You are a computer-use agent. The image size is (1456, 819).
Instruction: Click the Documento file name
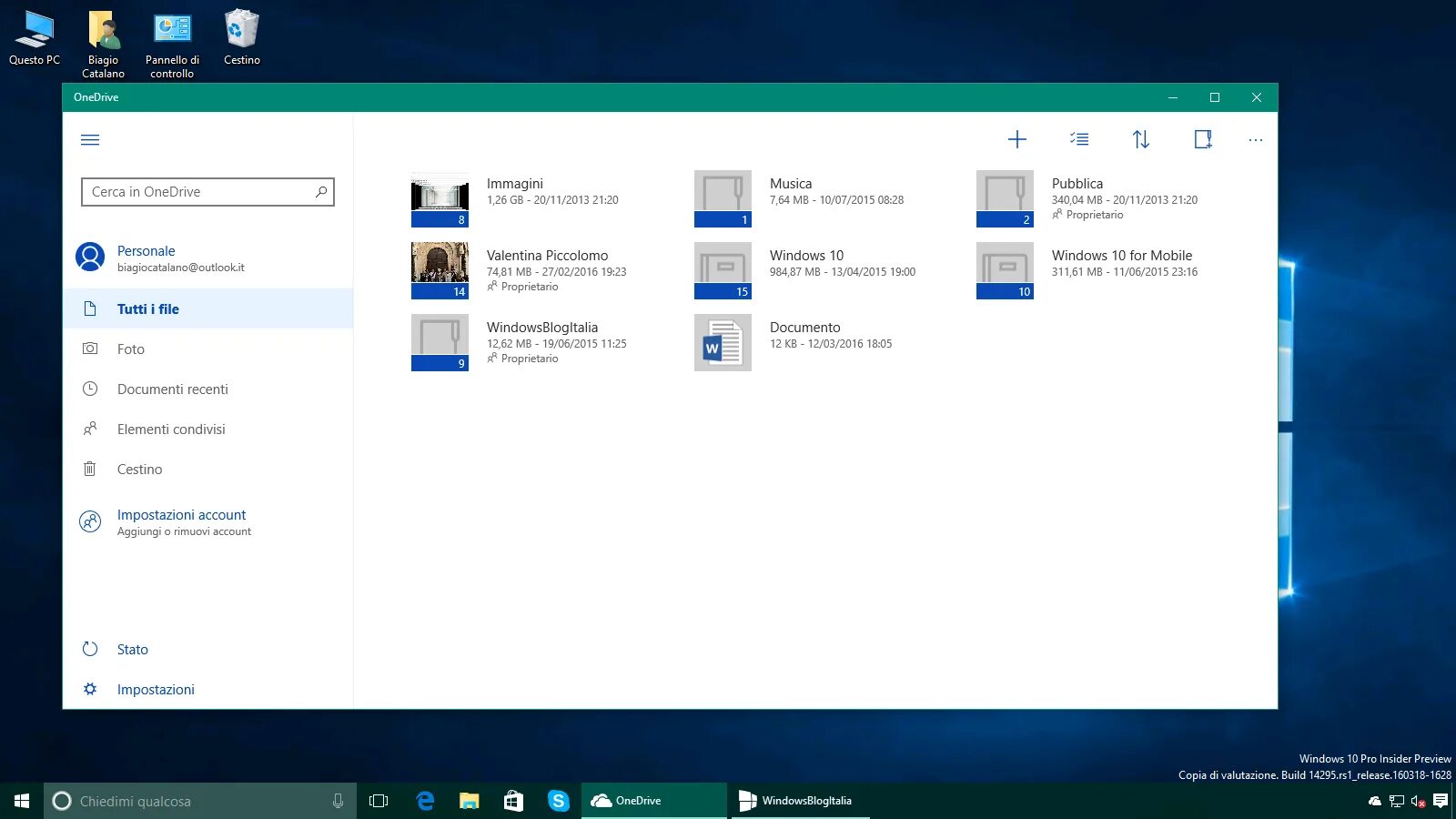coord(804,328)
